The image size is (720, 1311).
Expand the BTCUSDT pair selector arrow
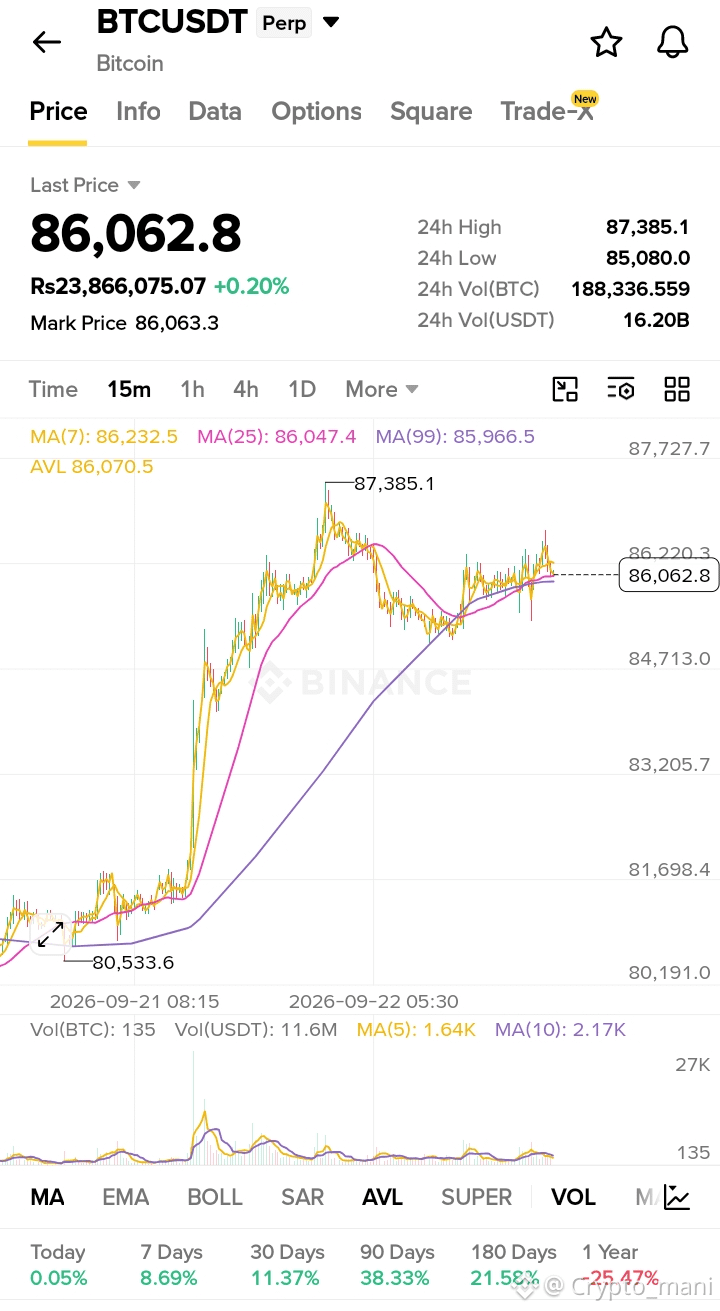330,22
